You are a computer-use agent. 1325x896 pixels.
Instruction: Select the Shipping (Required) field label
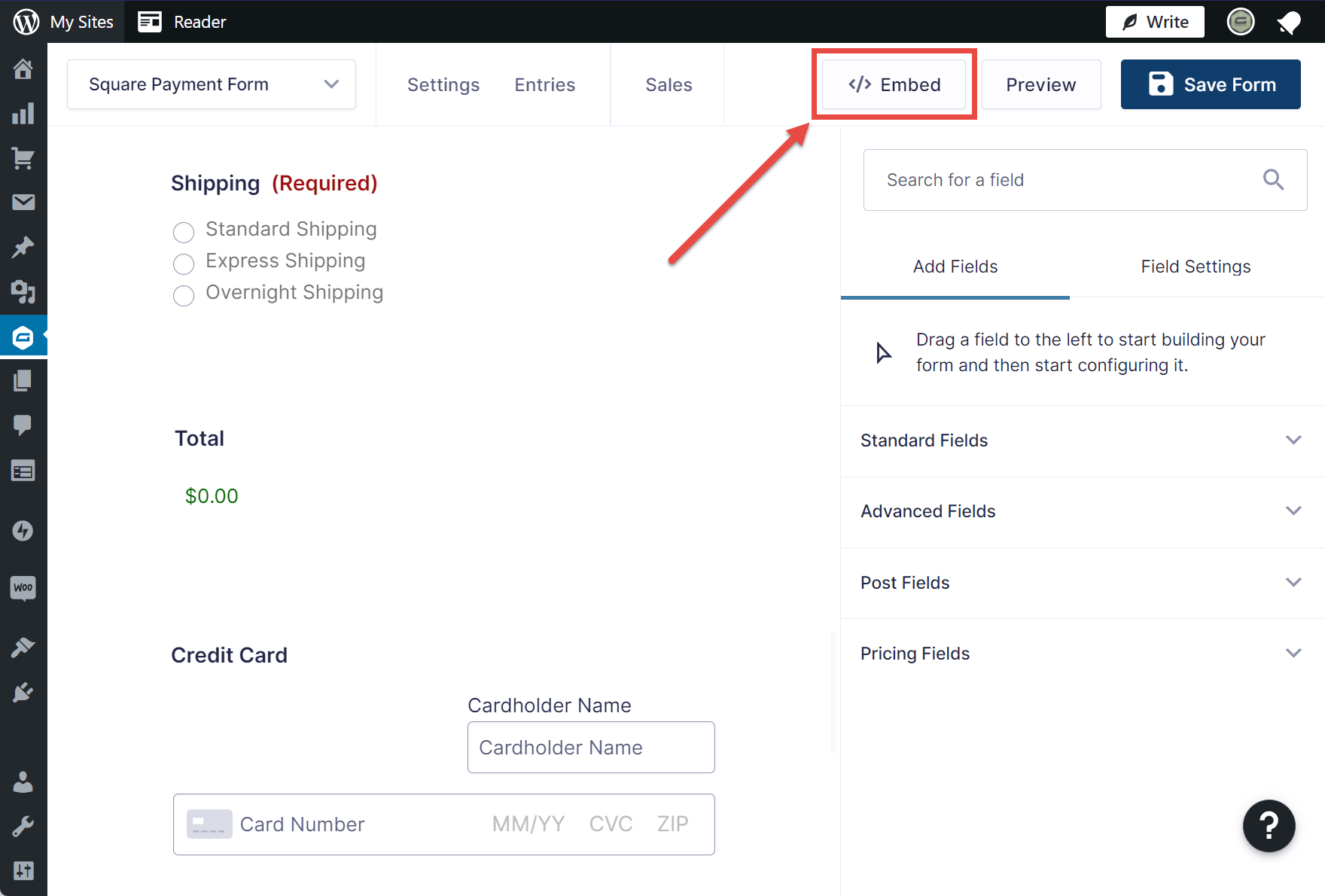[x=274, y=183]
